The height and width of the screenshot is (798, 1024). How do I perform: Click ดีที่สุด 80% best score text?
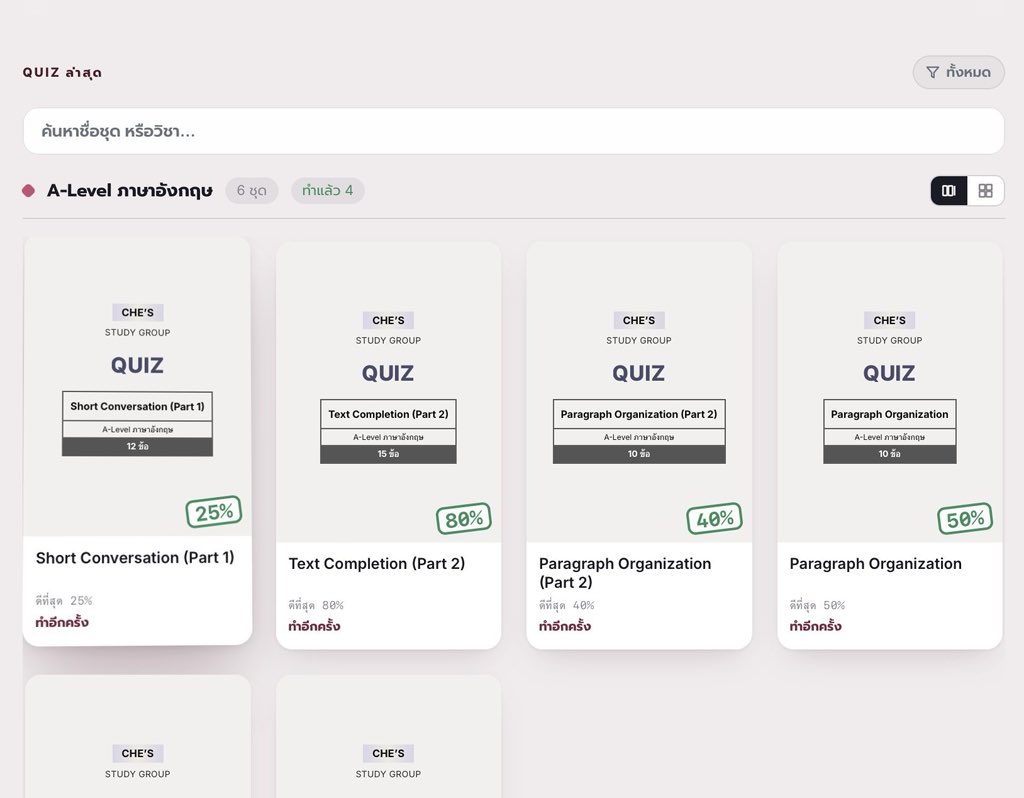(x=316, y=605)
